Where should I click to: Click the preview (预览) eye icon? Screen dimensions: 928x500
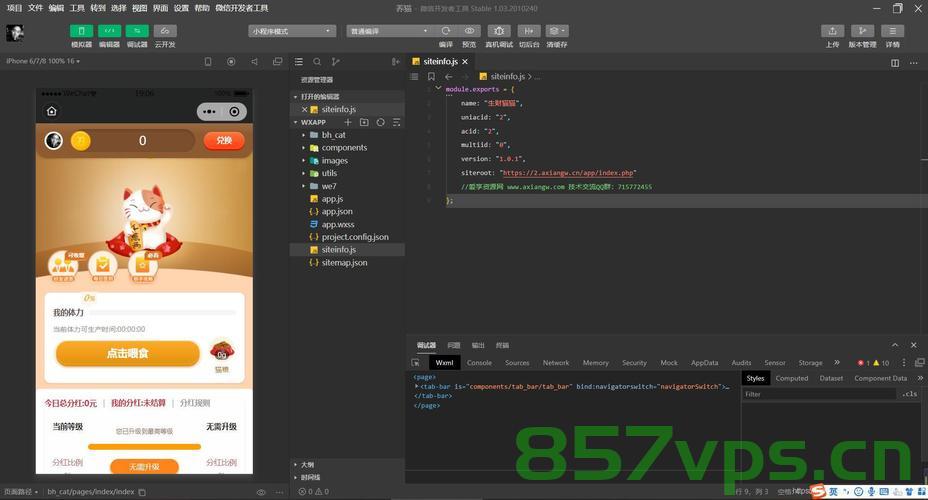(469, 31)
